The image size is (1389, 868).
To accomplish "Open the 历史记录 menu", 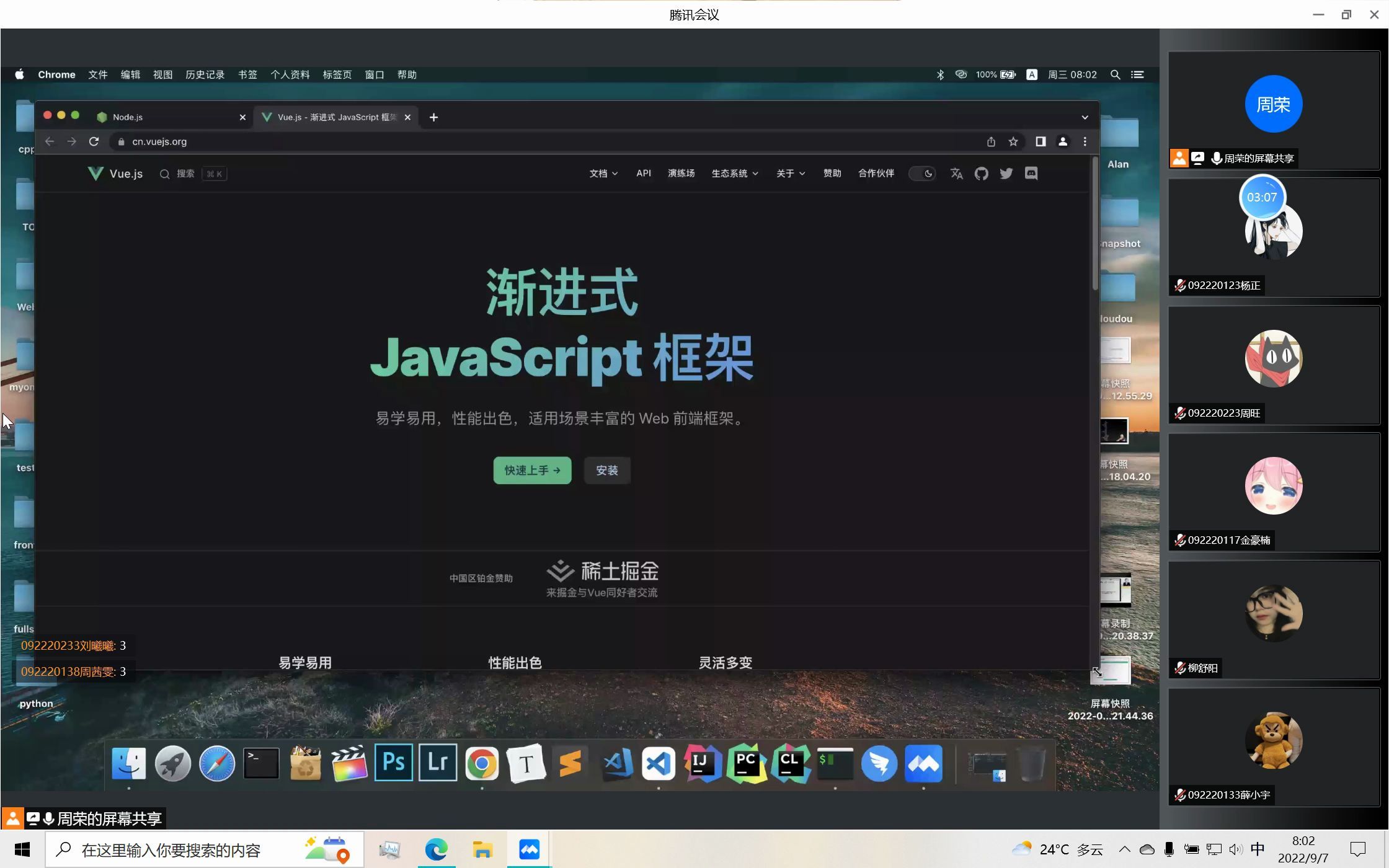I will [205, 74].
